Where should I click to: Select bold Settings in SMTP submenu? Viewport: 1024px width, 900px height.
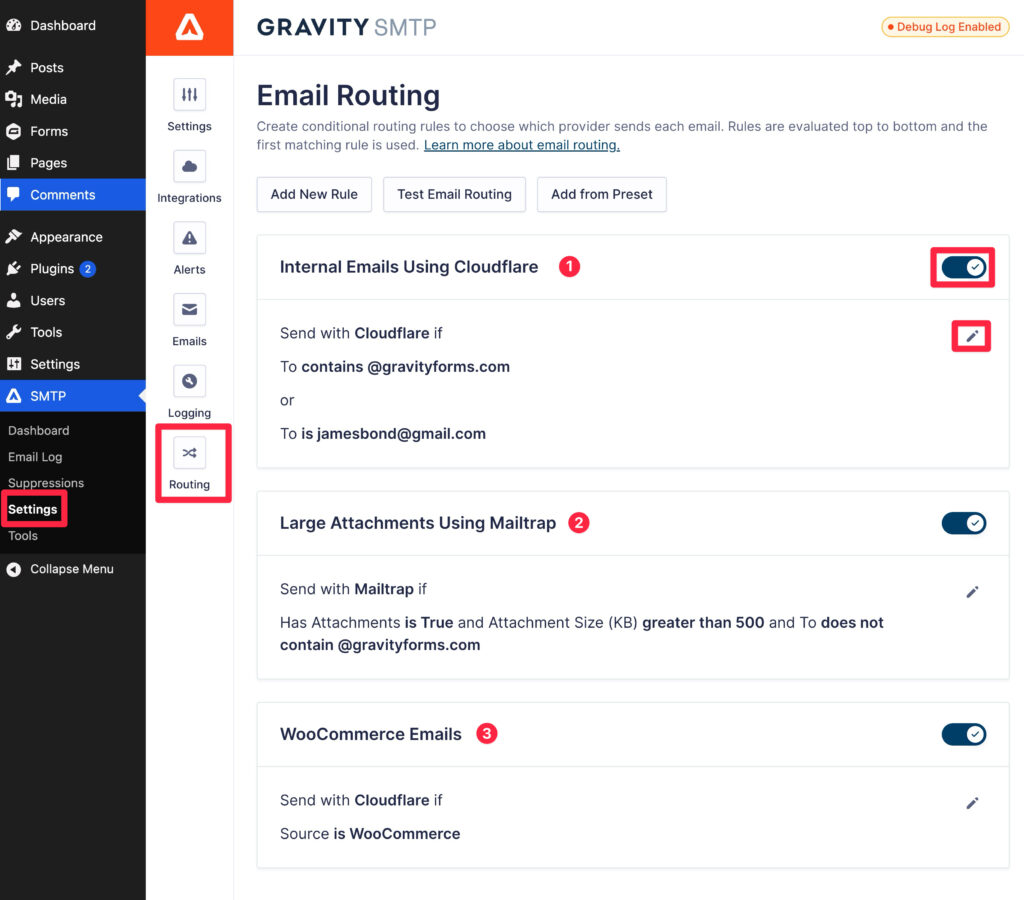33,509
